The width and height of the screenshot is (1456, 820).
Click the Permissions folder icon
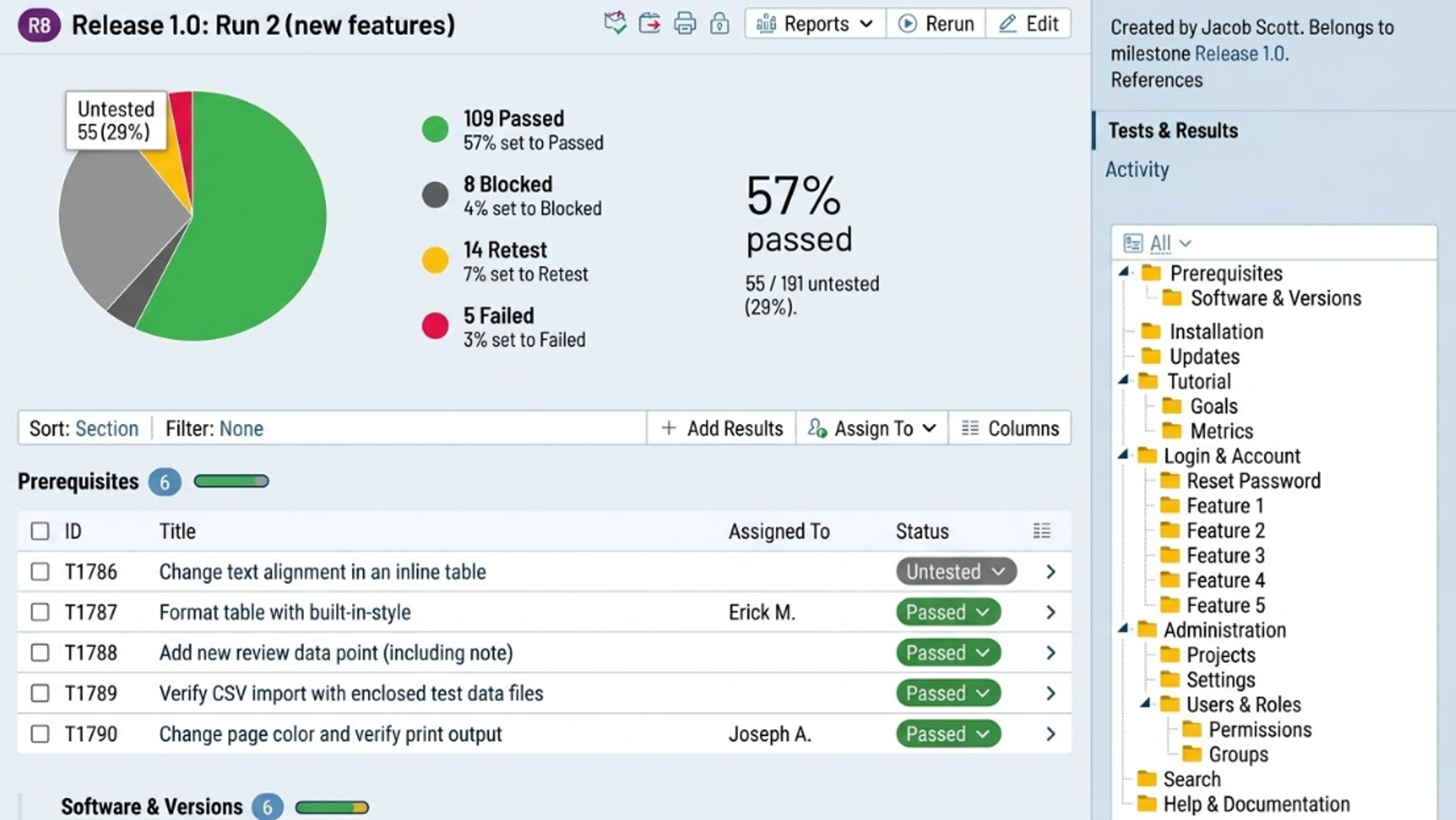(x=1192, y=729)
